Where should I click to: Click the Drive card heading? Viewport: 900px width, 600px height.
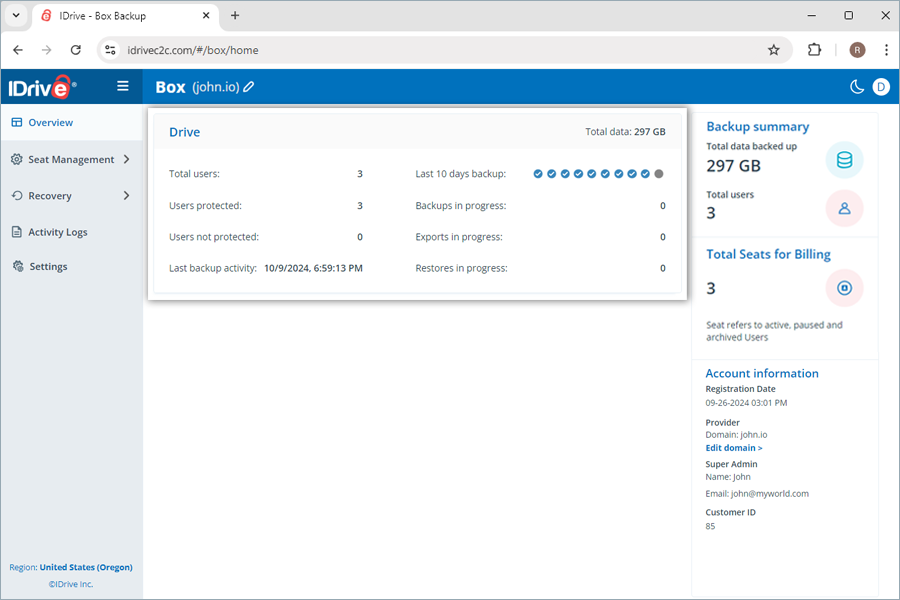coord(184,132)
